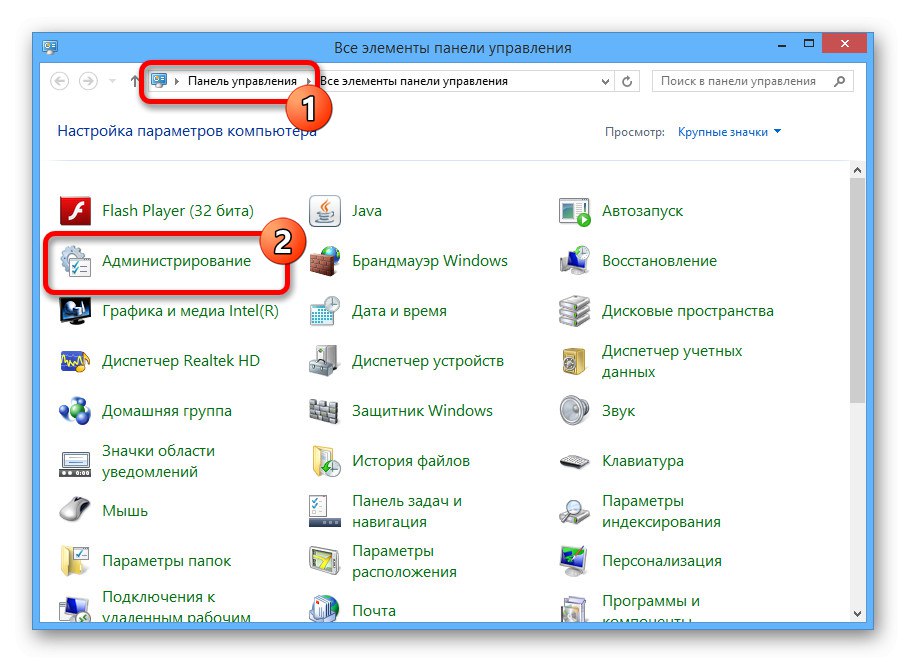Viewport: 906px width, 662px height.
Task: Click the Почта mail icon
Action: coord(325,609)
